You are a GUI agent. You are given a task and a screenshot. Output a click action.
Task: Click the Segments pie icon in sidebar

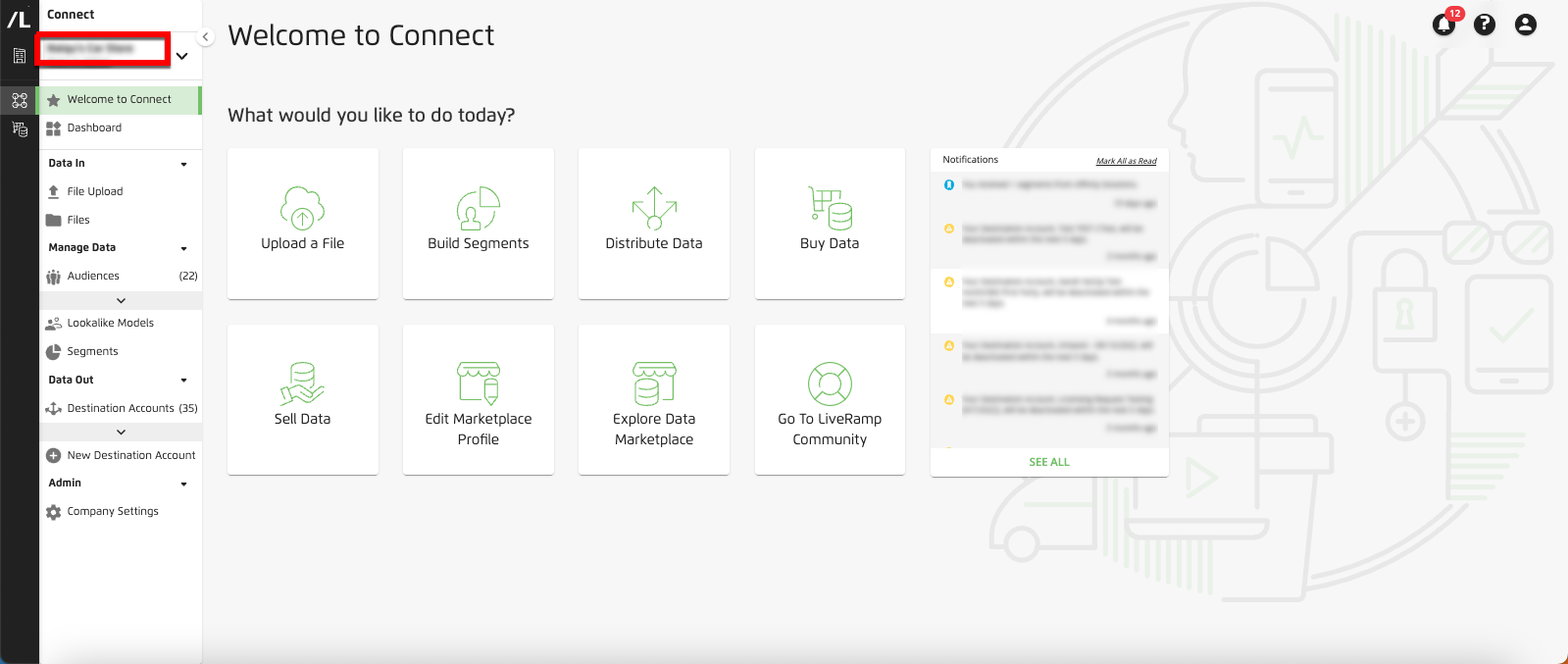point(54,352)
